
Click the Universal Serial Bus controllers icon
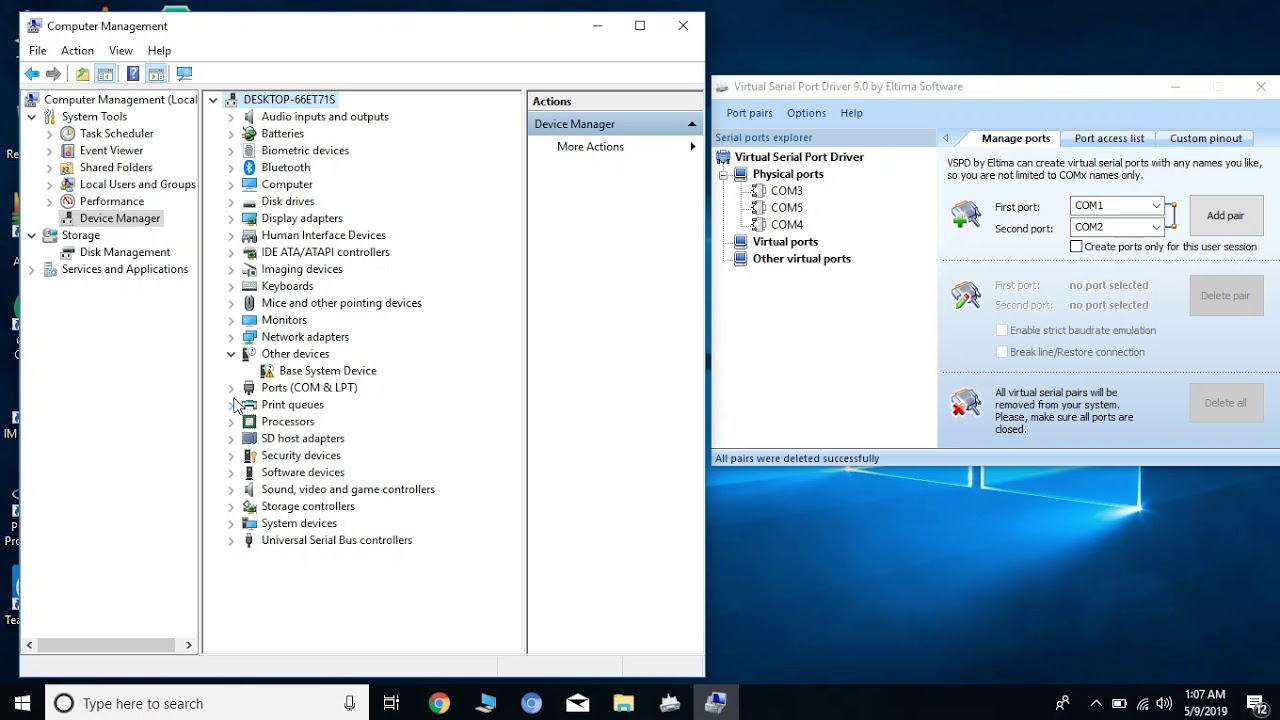coord(249,540)
